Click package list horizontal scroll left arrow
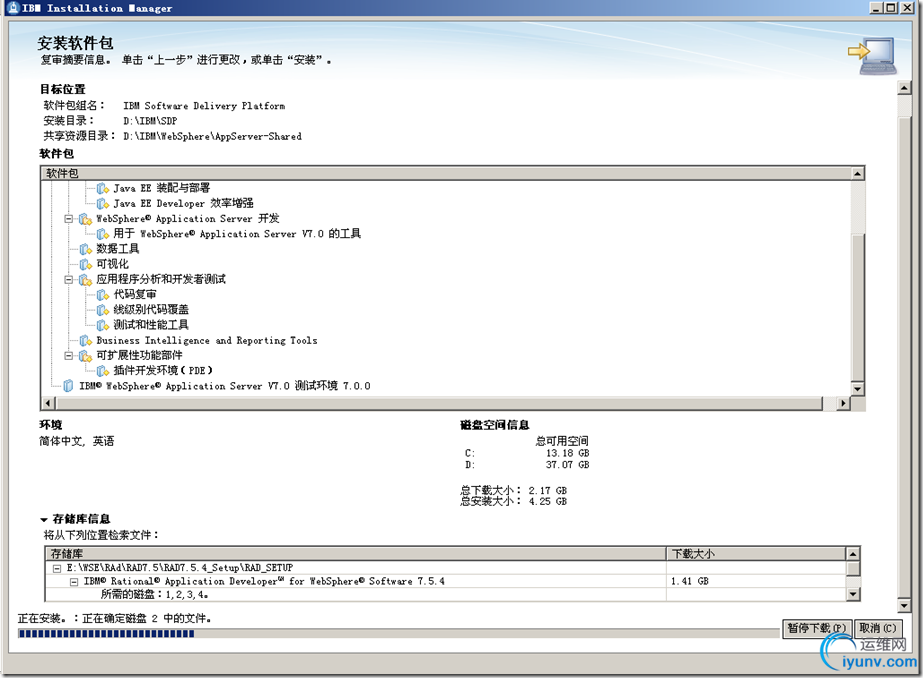 pos(48,403)
